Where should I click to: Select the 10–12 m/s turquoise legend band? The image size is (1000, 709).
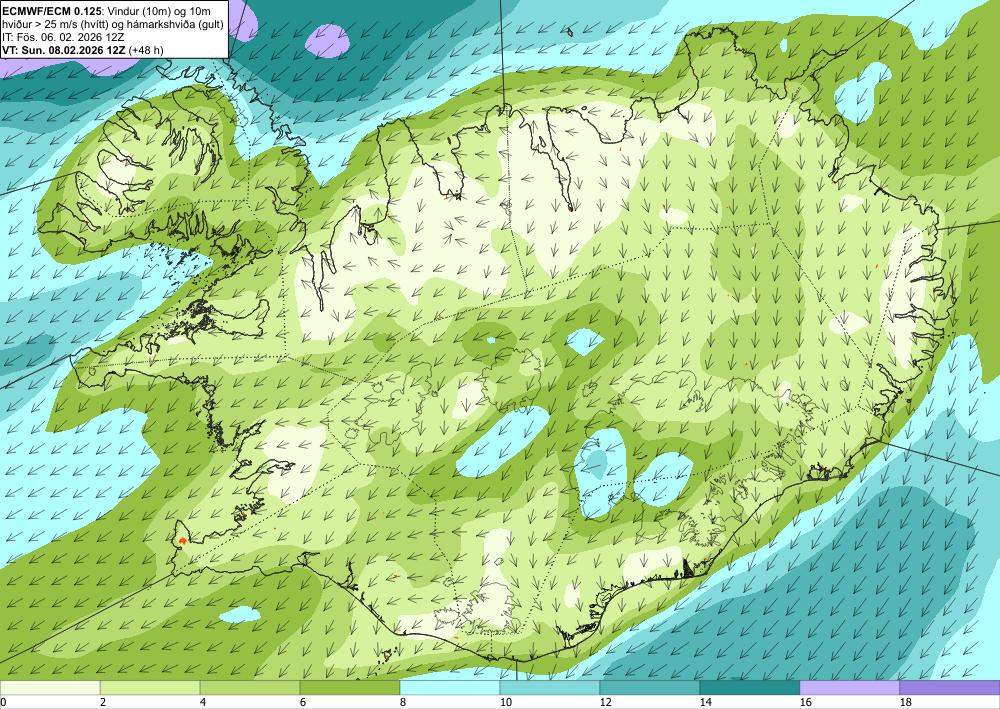click(550, 688)
